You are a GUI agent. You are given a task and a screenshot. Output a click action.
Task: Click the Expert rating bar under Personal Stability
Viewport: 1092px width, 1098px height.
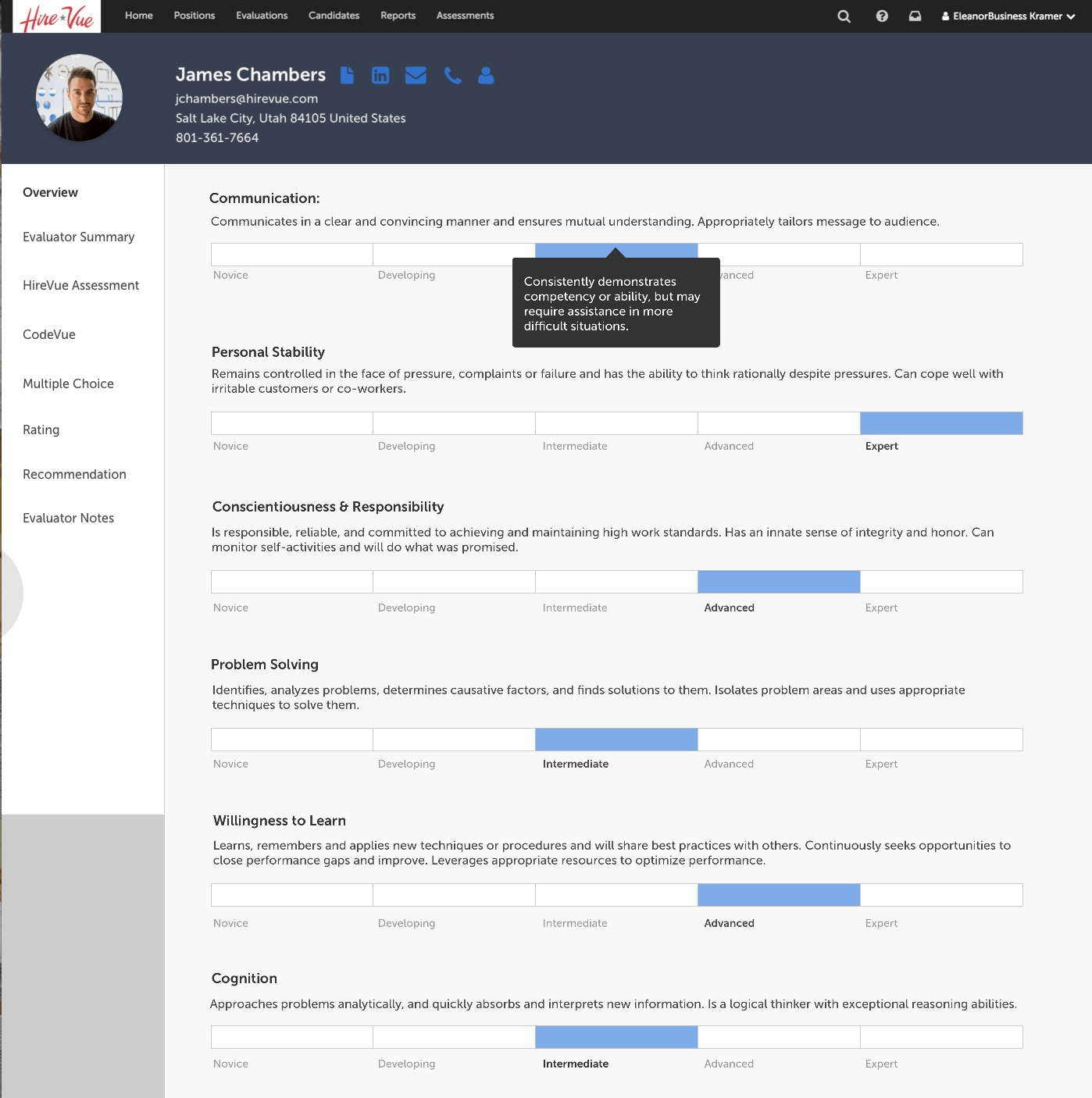(940, 422)
